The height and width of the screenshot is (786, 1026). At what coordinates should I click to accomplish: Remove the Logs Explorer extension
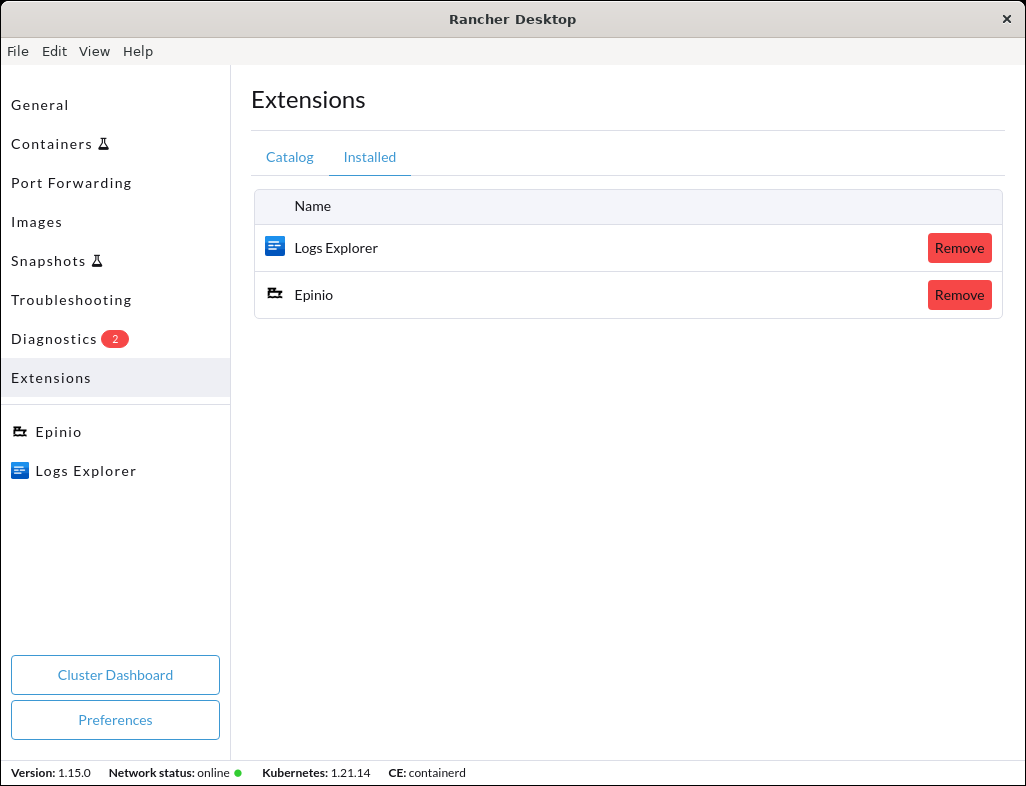coord(959,247)
